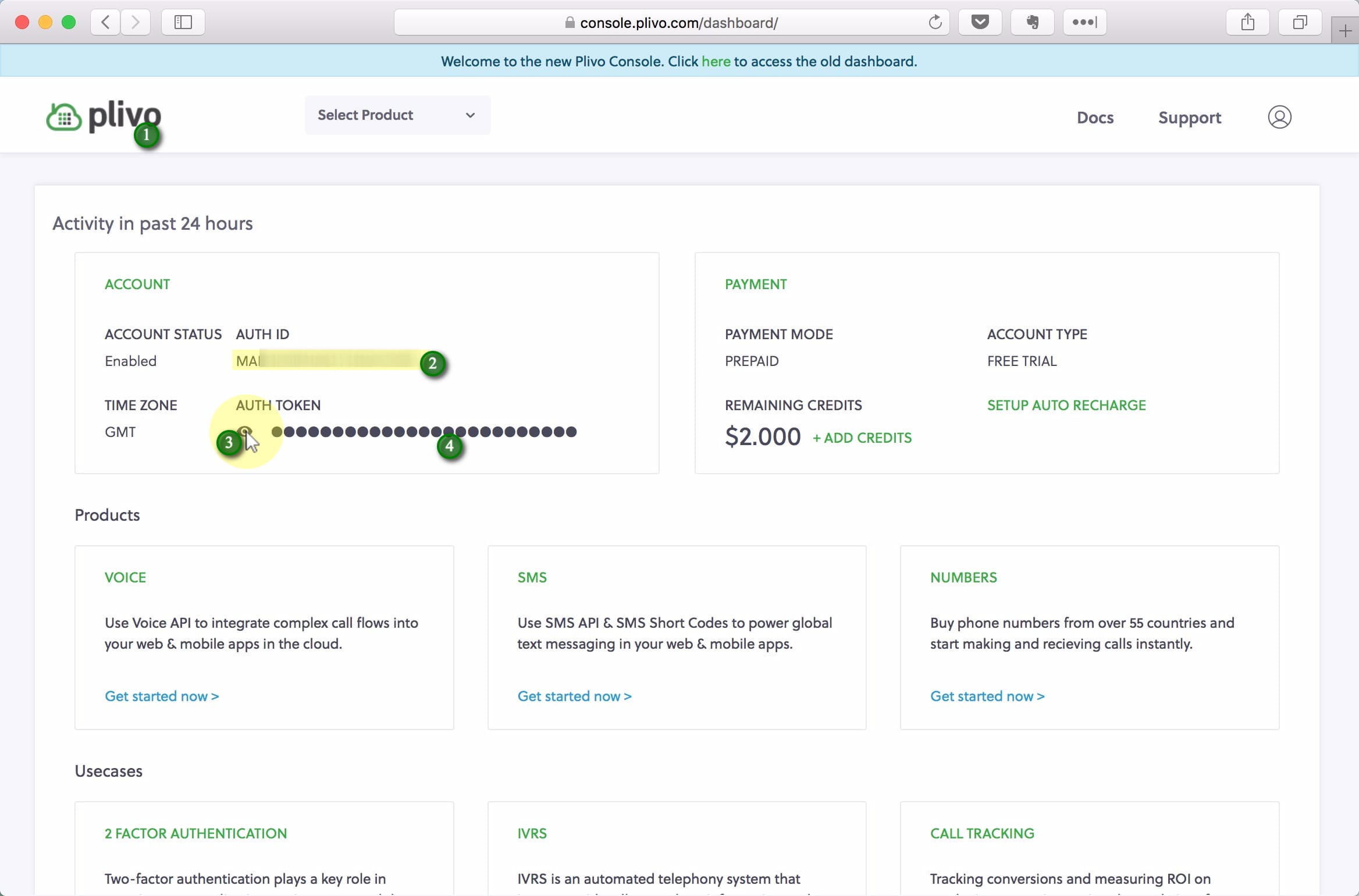
Task: Click the Plivo logo in the header
Action: coord(104,116)
